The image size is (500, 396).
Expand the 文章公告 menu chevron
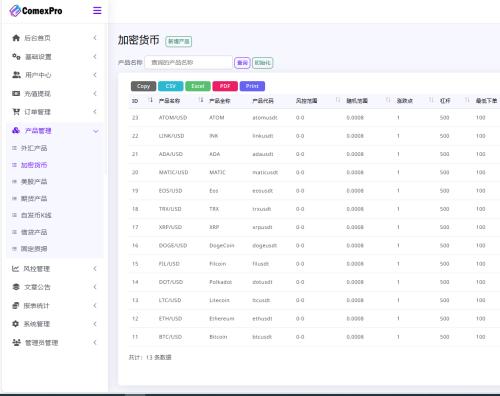click(x=95, y=287)
